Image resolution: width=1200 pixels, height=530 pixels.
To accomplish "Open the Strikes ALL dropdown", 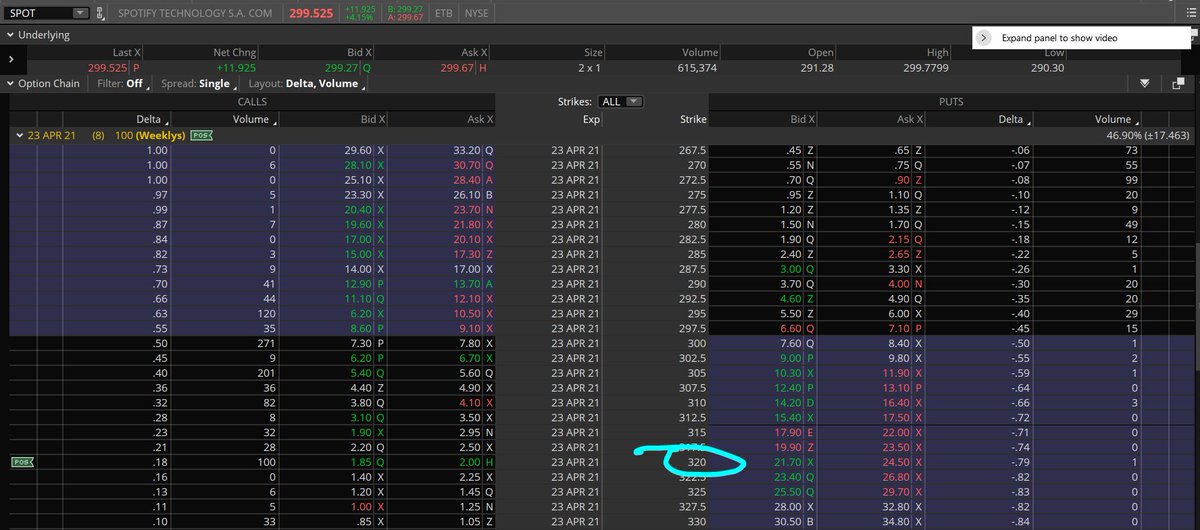I will click(x=621, y=101).
